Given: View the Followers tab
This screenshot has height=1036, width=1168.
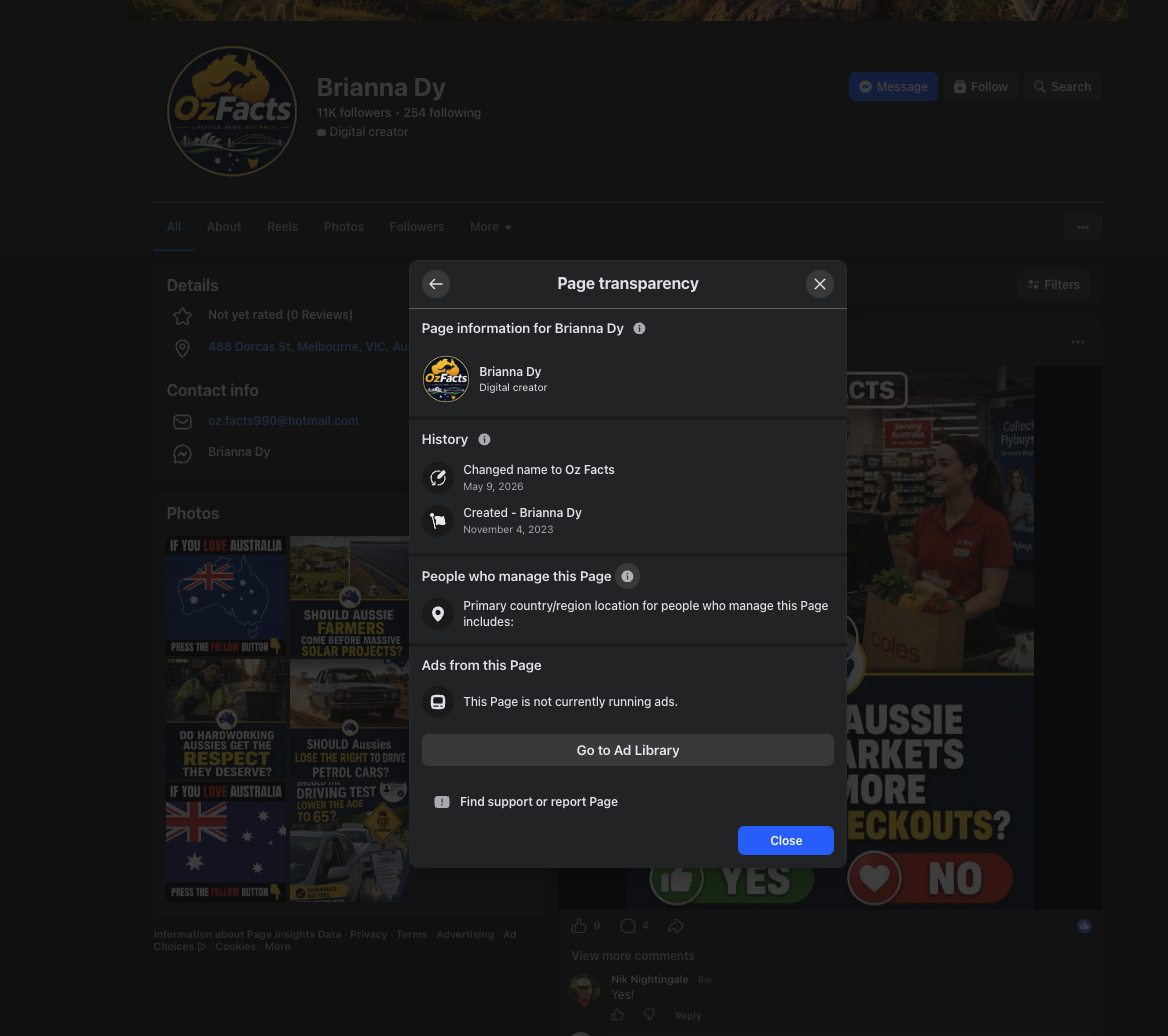Looking at the screenshot, I should [416, 226].
